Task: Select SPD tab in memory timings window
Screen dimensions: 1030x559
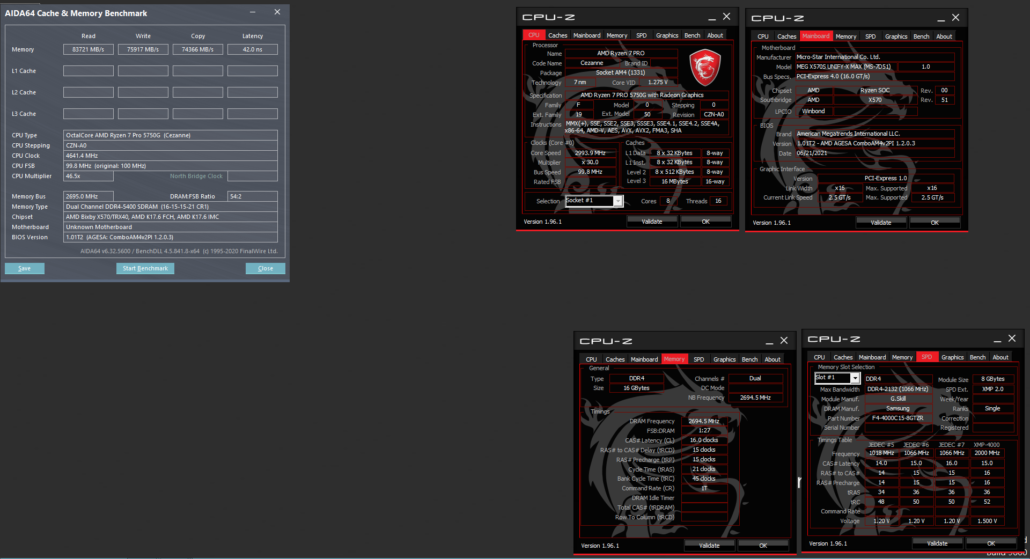Action: 699,359
